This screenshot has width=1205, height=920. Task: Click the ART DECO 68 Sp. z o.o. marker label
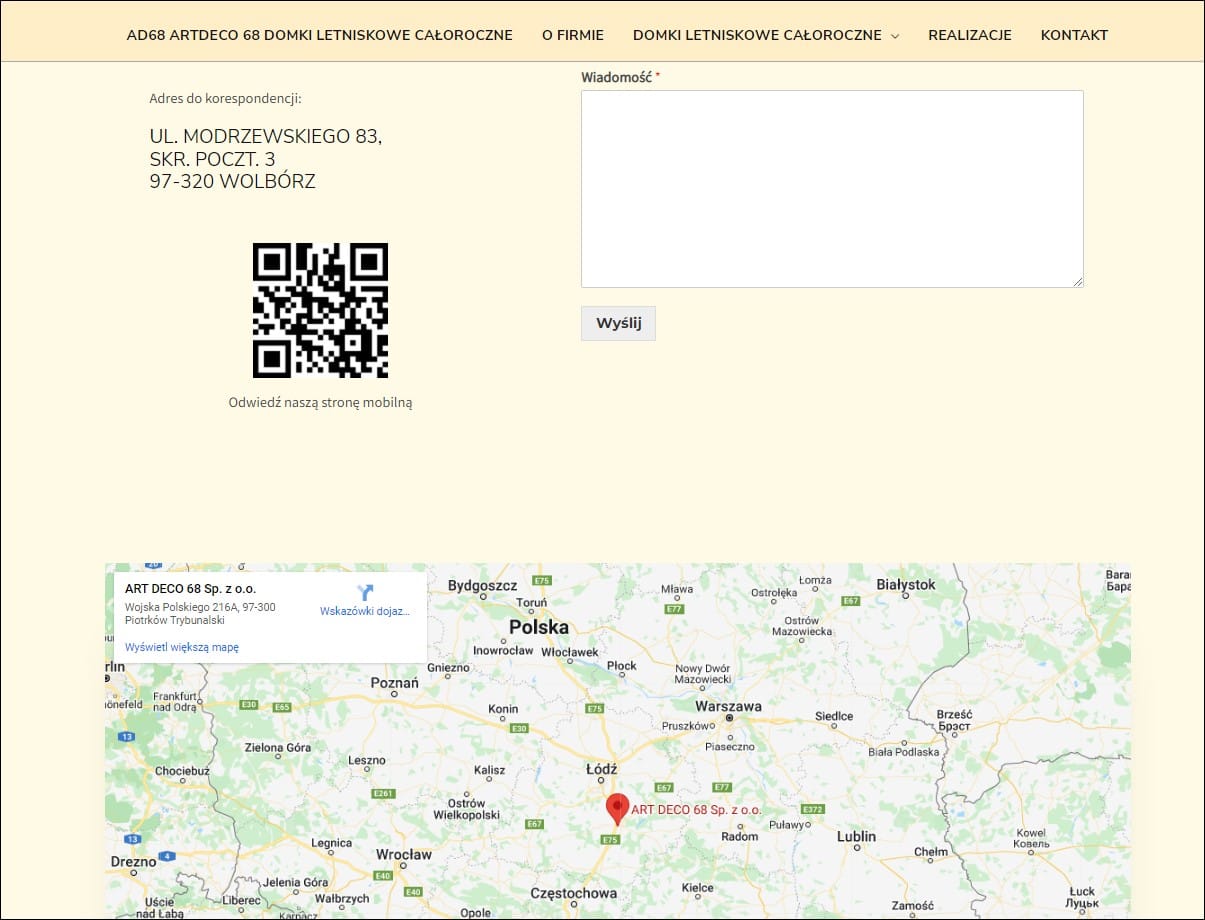point(696,809)
